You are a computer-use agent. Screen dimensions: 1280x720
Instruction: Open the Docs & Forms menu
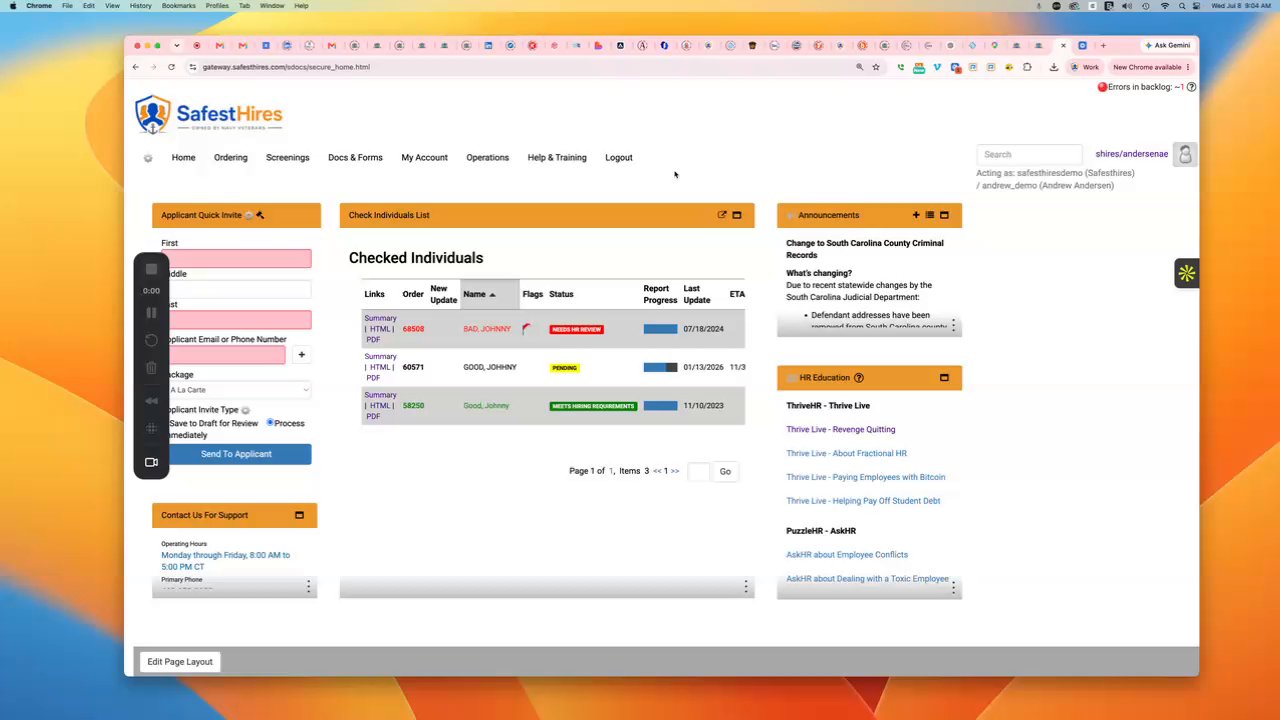click(355, 157)
